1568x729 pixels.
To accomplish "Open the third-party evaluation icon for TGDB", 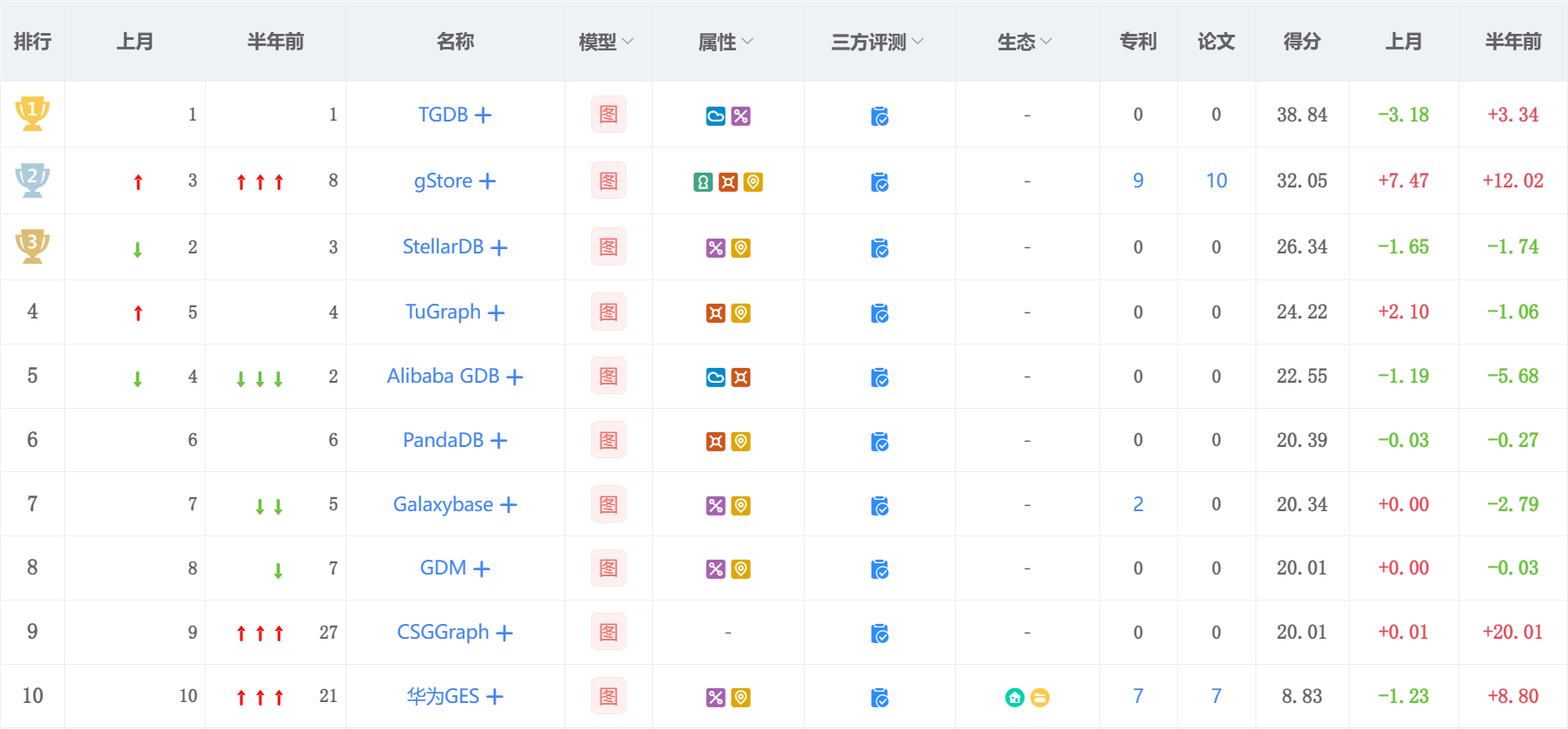I will [x=880, y=116].
